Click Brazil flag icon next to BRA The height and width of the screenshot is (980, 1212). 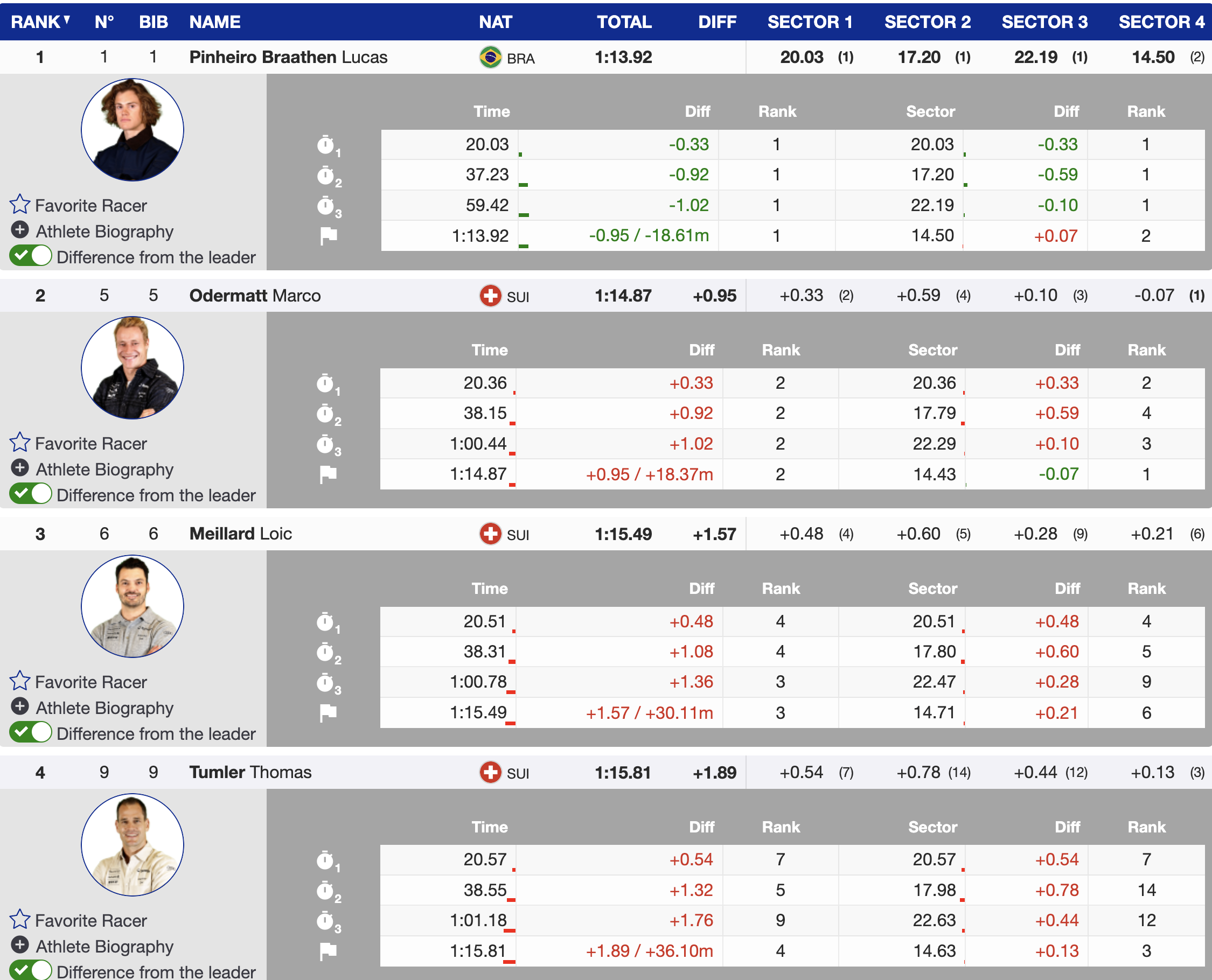coord(490,57)
